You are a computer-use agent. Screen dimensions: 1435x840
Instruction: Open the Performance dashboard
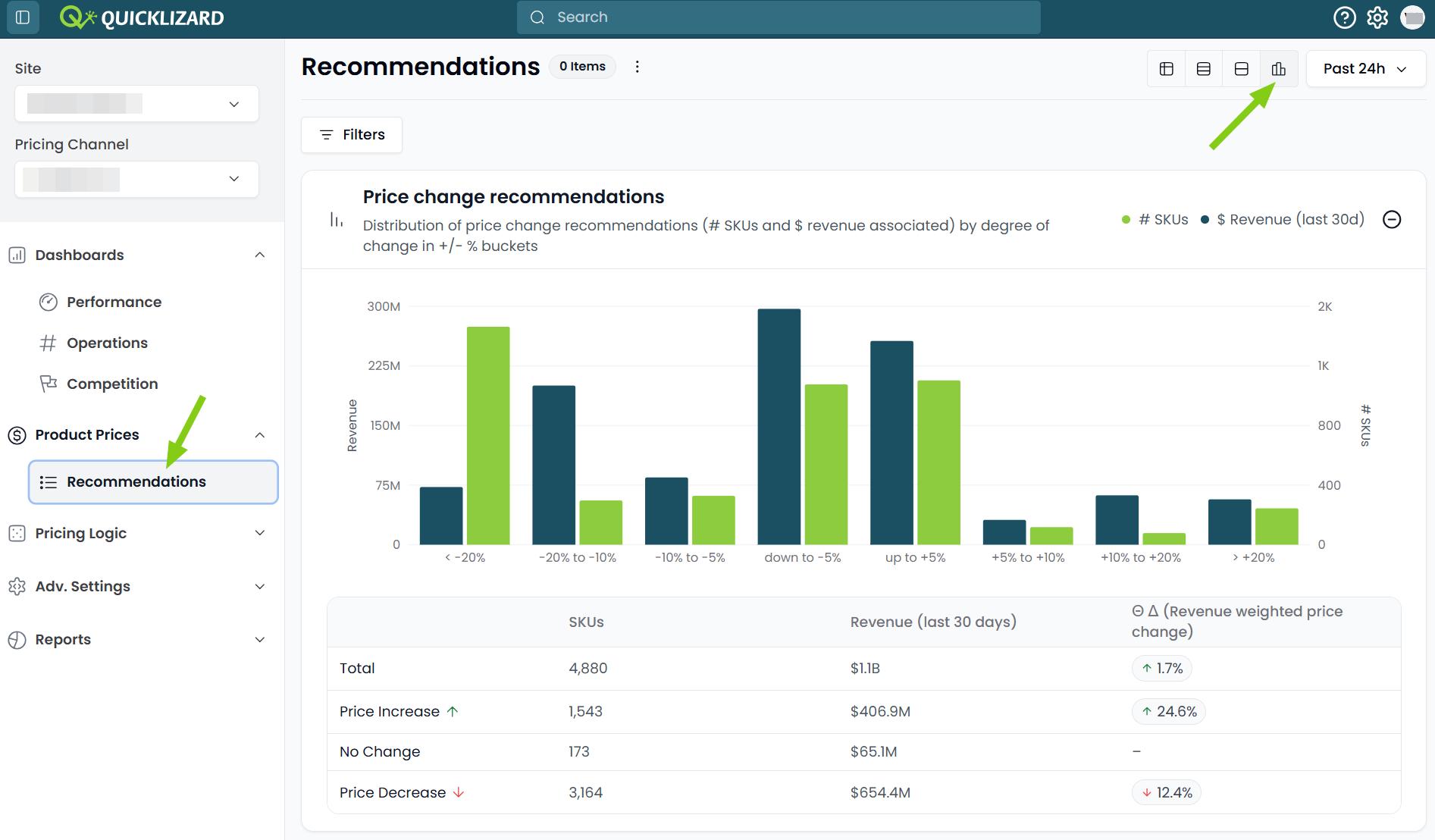pyautogui.click(x=114, y=302)
